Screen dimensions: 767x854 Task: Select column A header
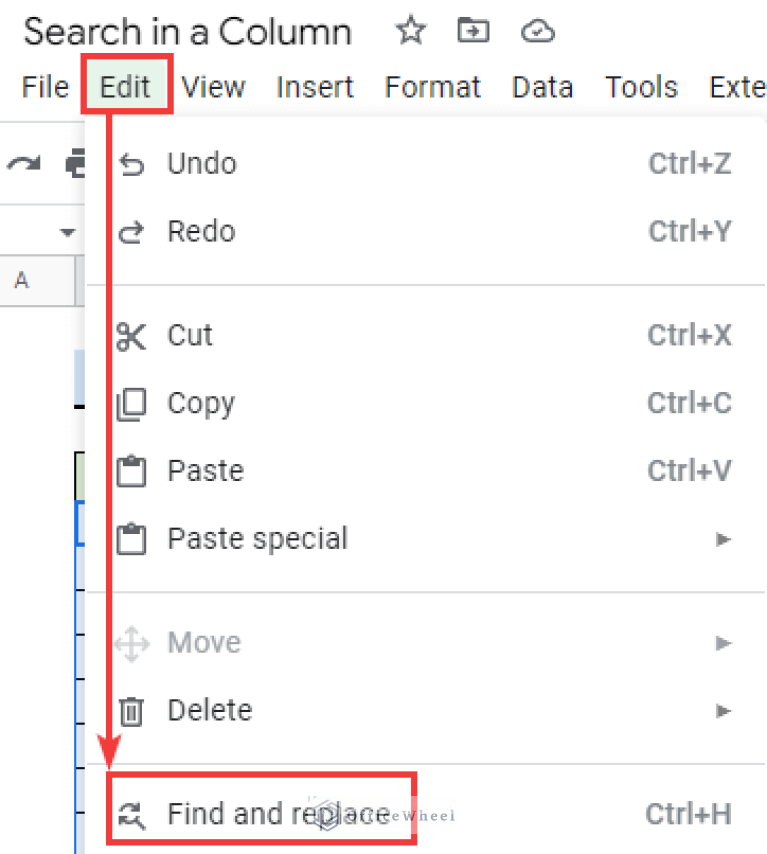pos(22,281)
